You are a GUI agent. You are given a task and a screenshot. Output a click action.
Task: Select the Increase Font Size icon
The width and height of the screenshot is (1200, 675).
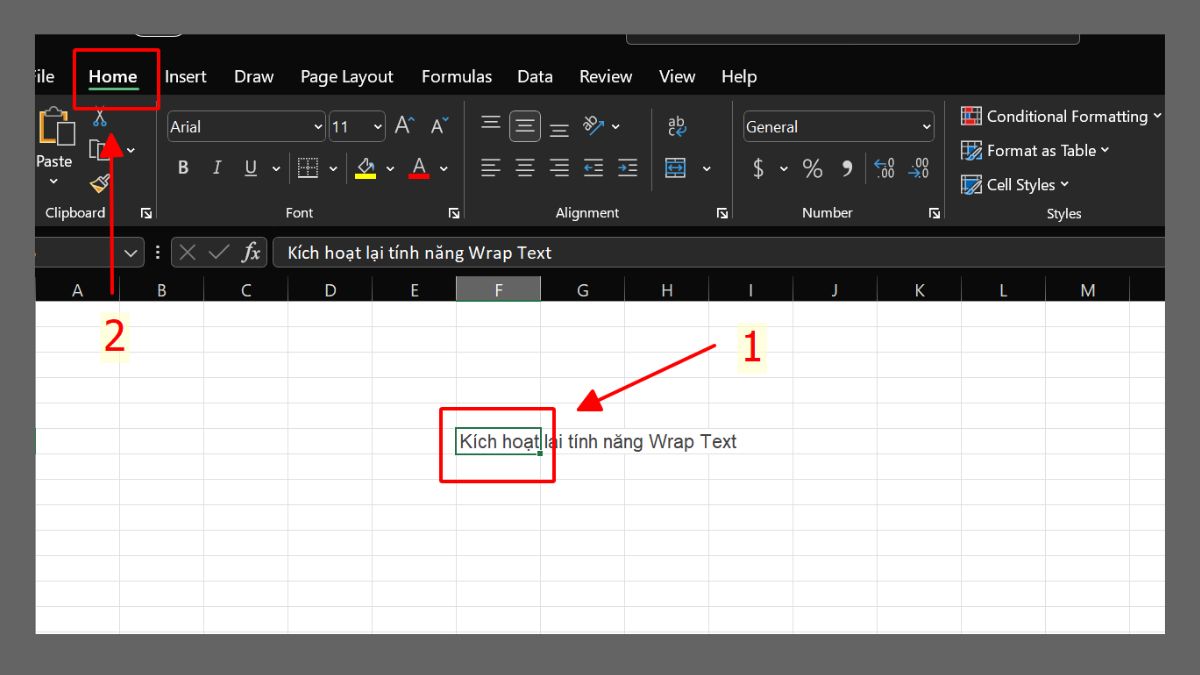click(x=402, y=125)
